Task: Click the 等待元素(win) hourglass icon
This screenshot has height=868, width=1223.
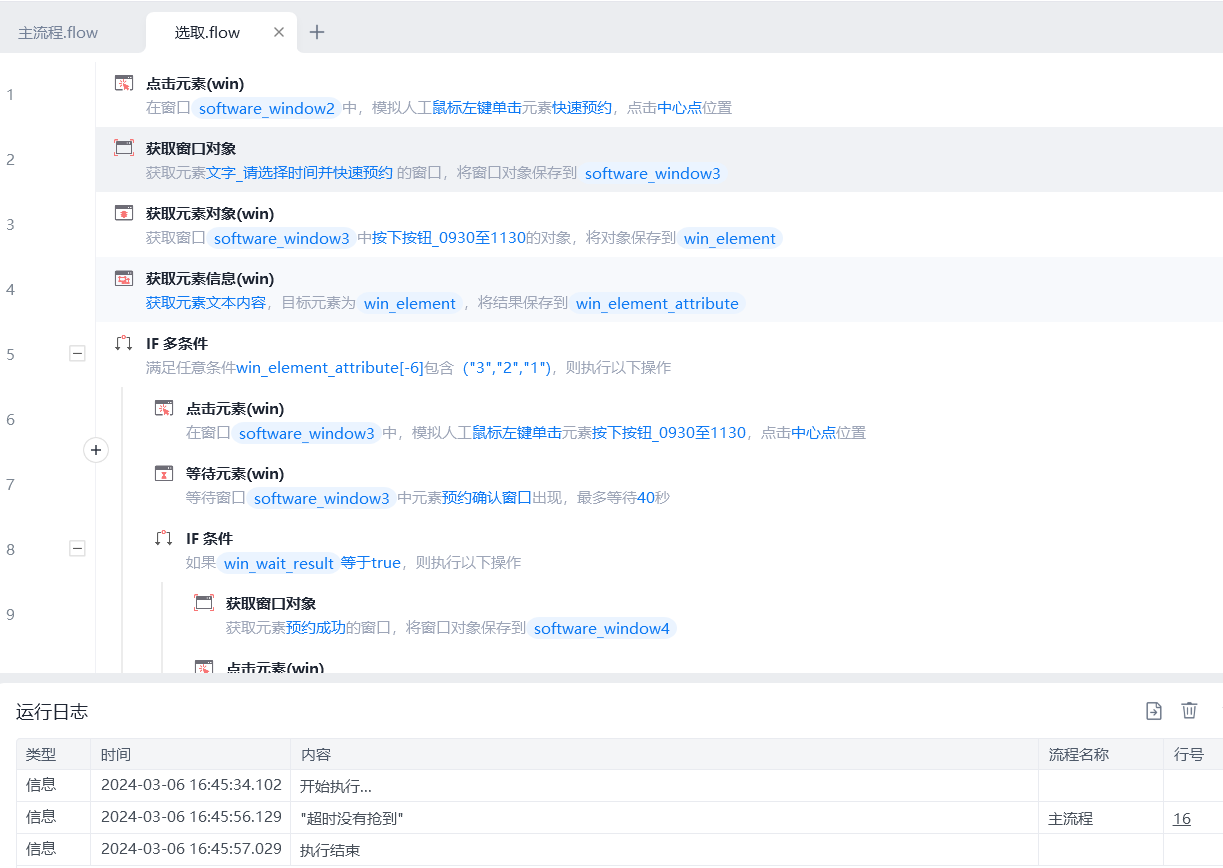Action: [x=164, y=473]
